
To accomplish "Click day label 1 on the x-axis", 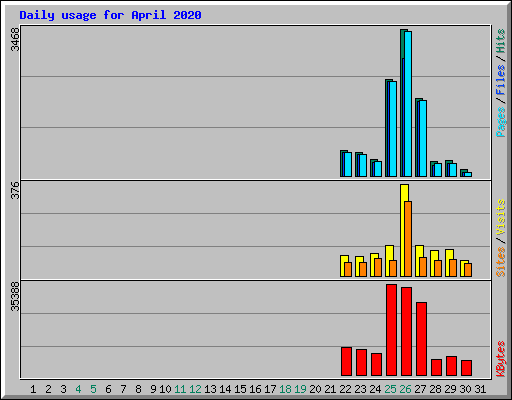I will [x=33, y=389].
